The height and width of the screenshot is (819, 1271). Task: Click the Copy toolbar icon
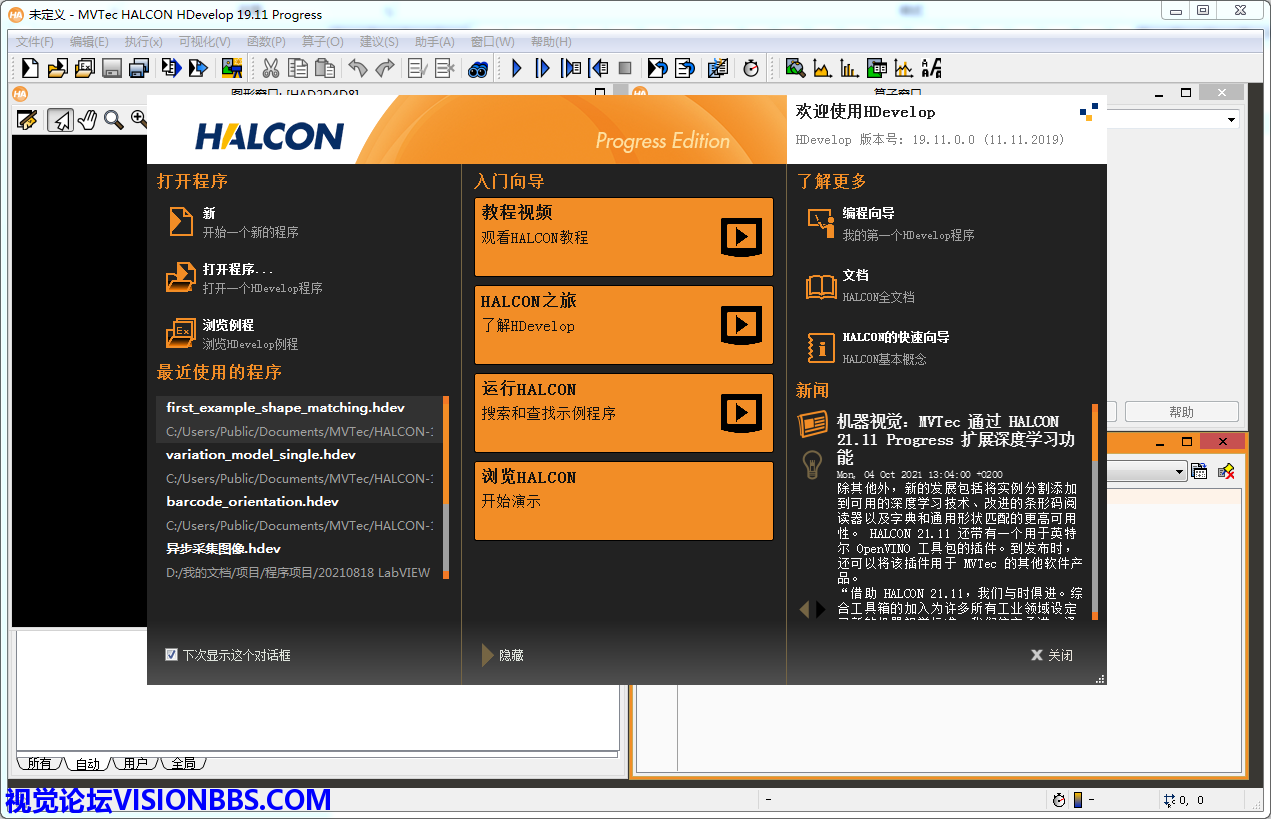click(x=297, y=68)
